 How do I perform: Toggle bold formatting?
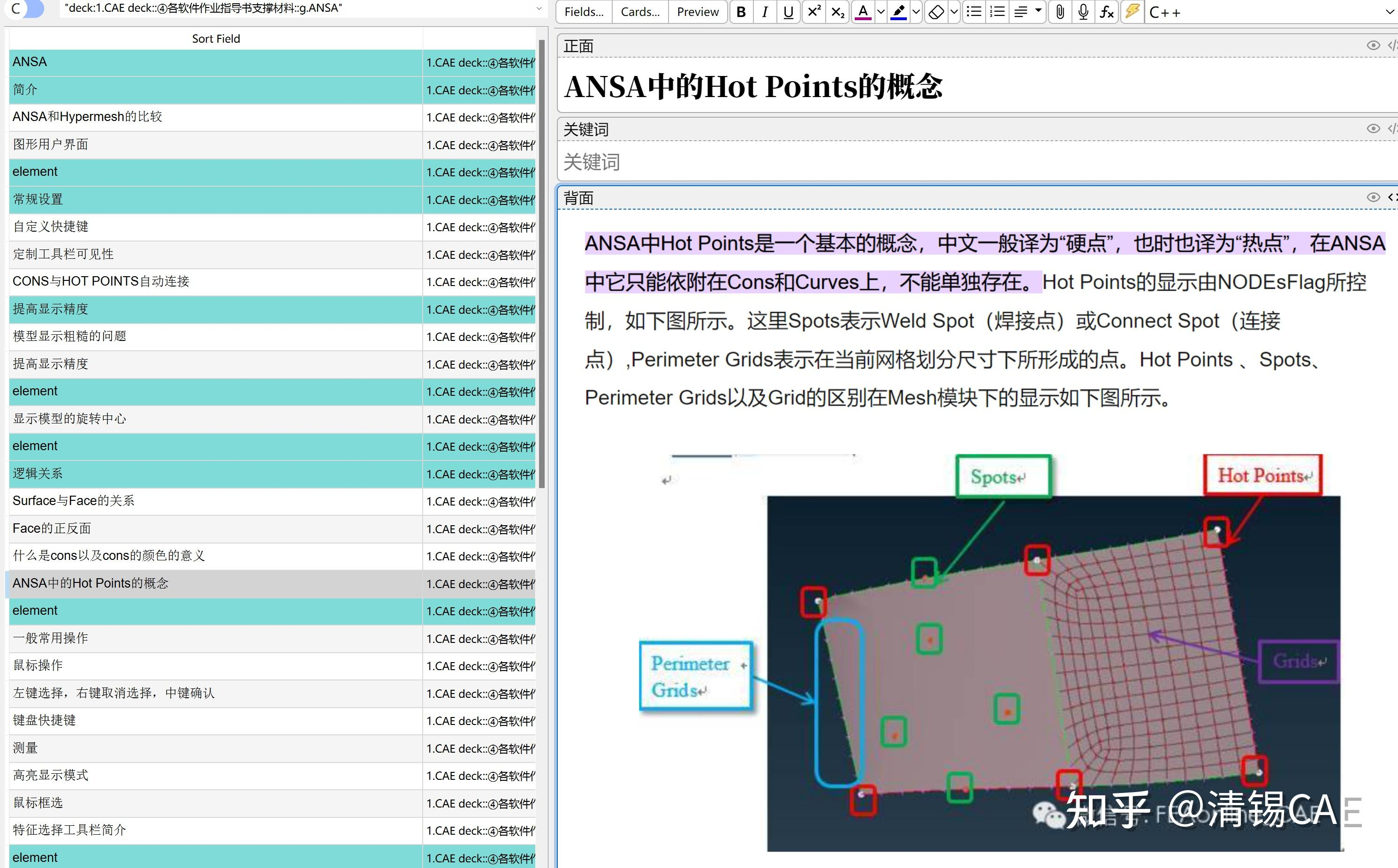[741, 12]
